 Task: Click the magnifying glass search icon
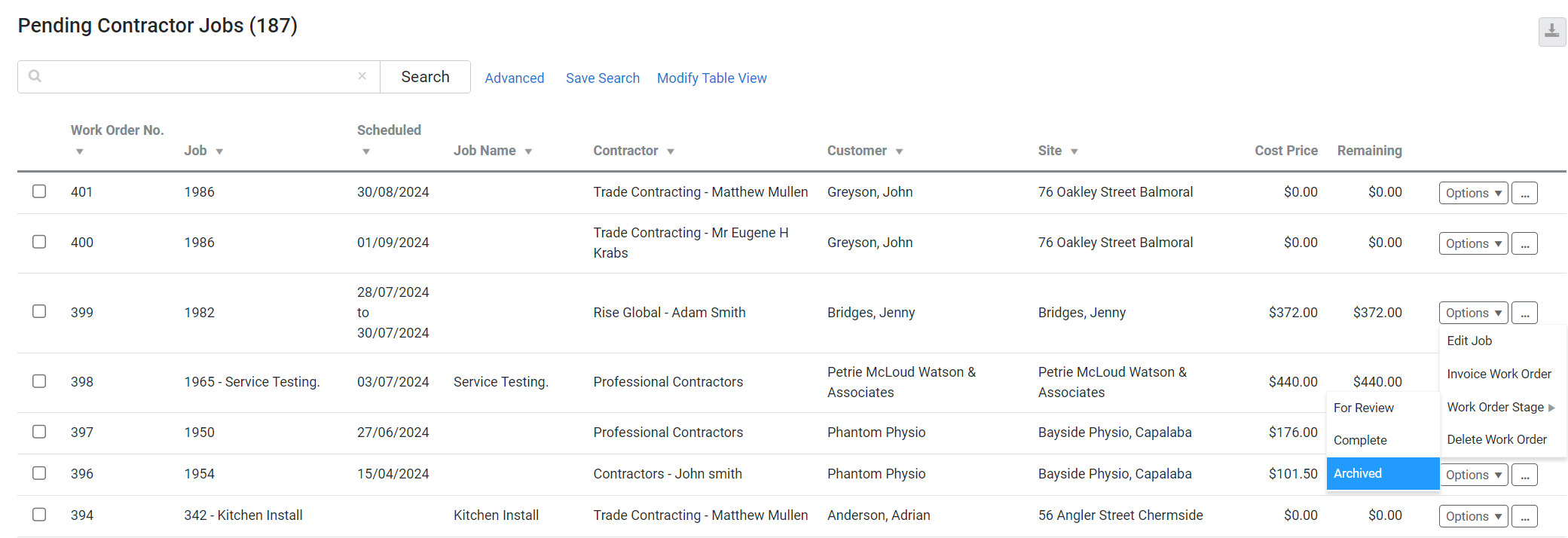(x=35, y=76)
